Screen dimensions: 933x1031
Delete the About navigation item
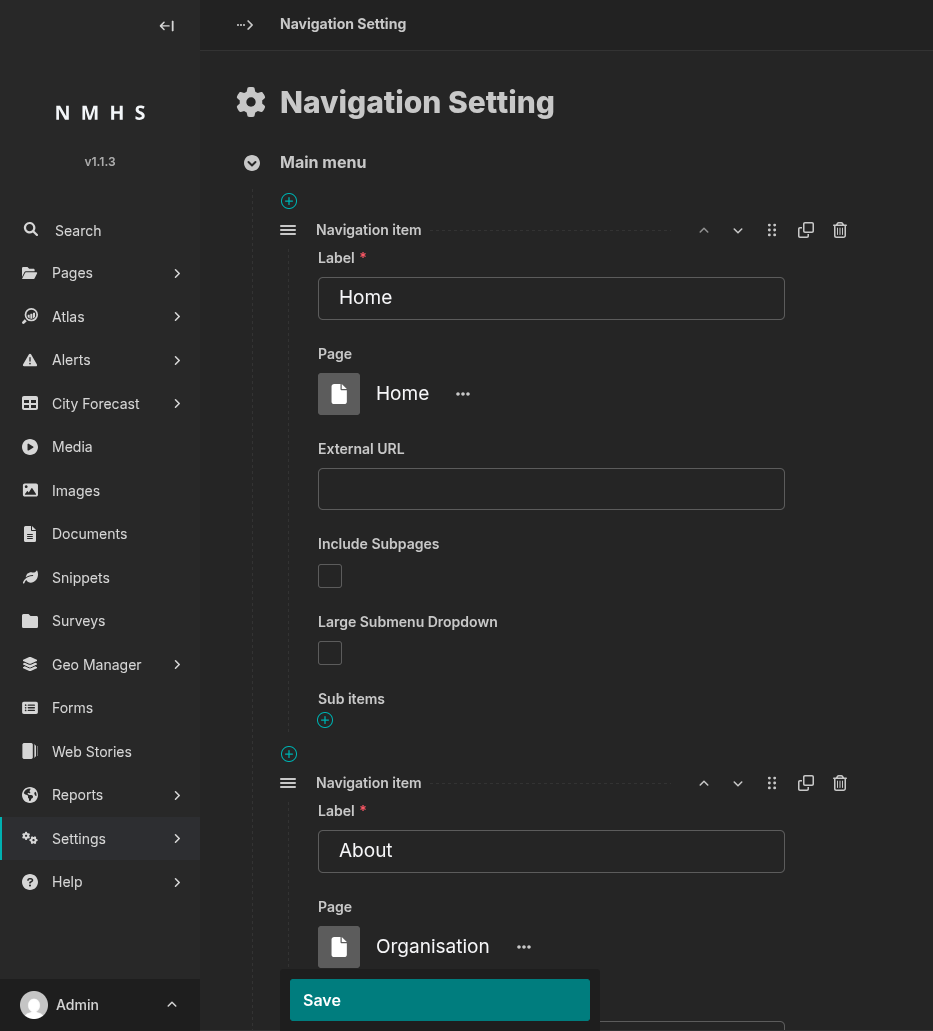click(840, 783)
